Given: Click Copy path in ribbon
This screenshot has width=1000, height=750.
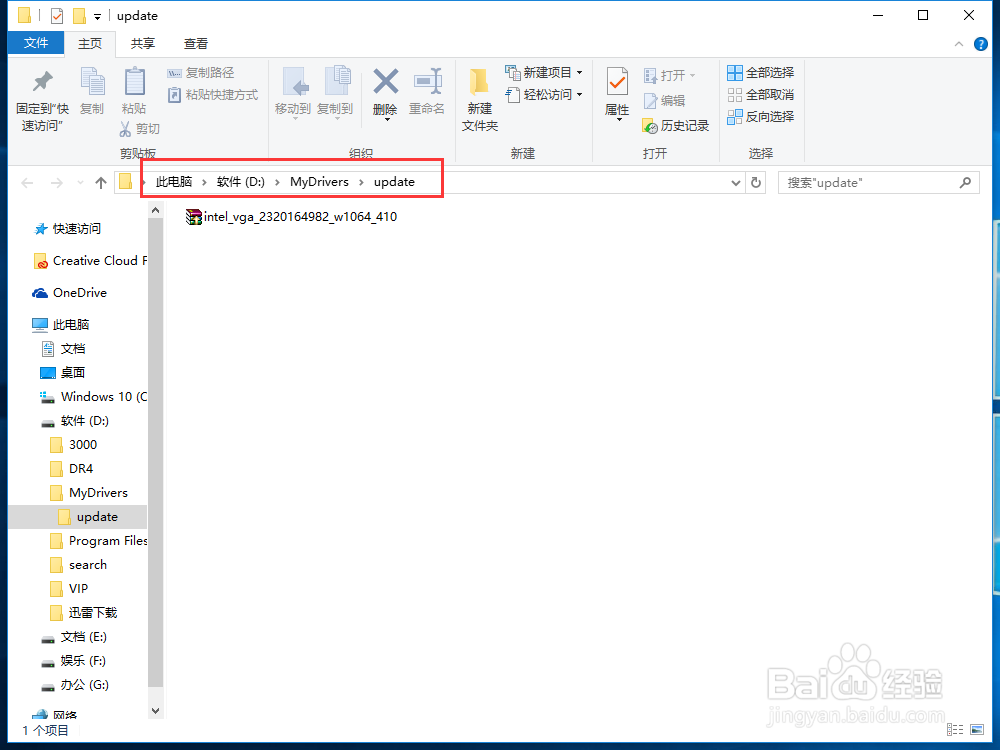Looking at the screenshot, I should click(x=201, y=73).
